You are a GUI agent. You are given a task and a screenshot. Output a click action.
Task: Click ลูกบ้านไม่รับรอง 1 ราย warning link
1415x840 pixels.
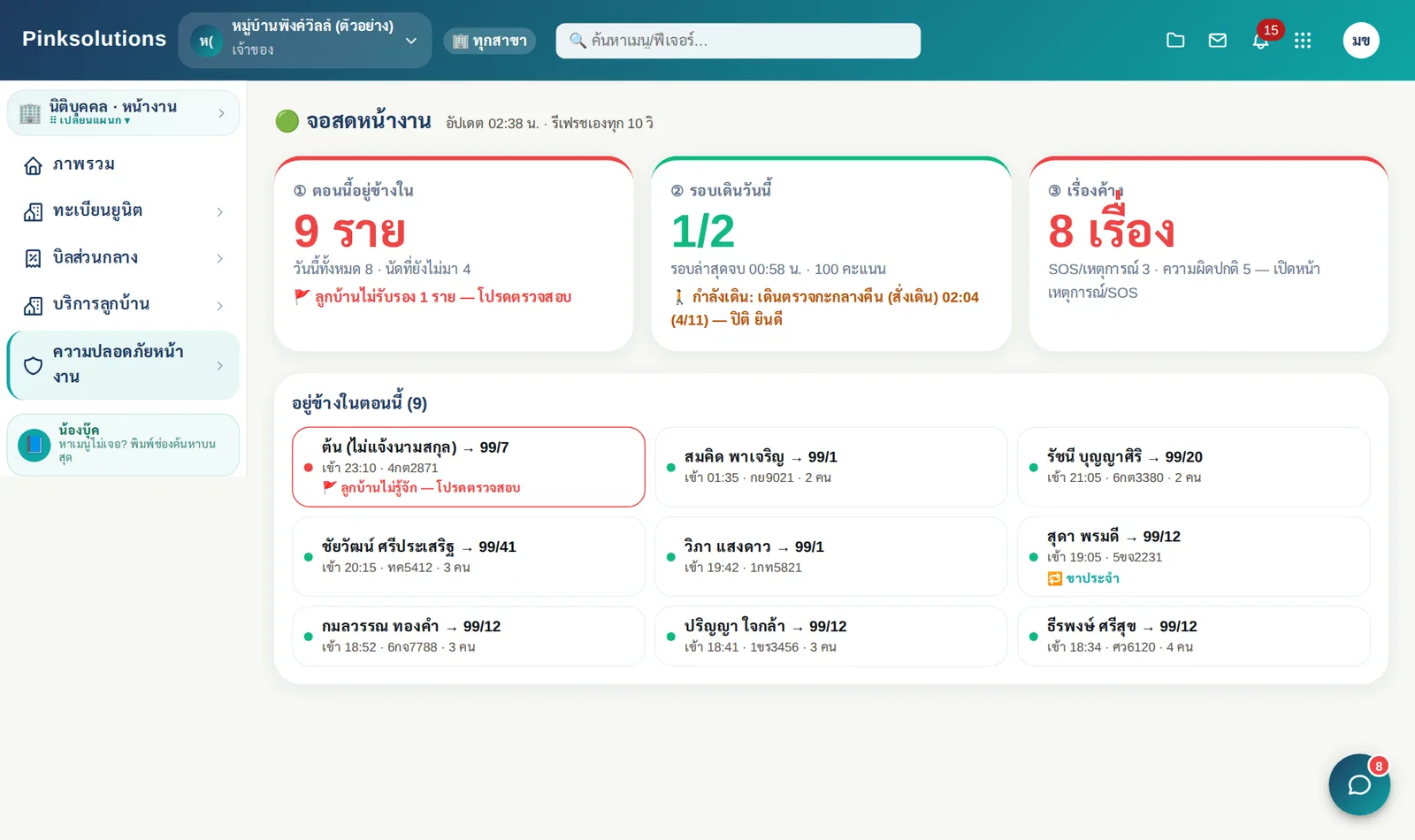pos(433,297)
